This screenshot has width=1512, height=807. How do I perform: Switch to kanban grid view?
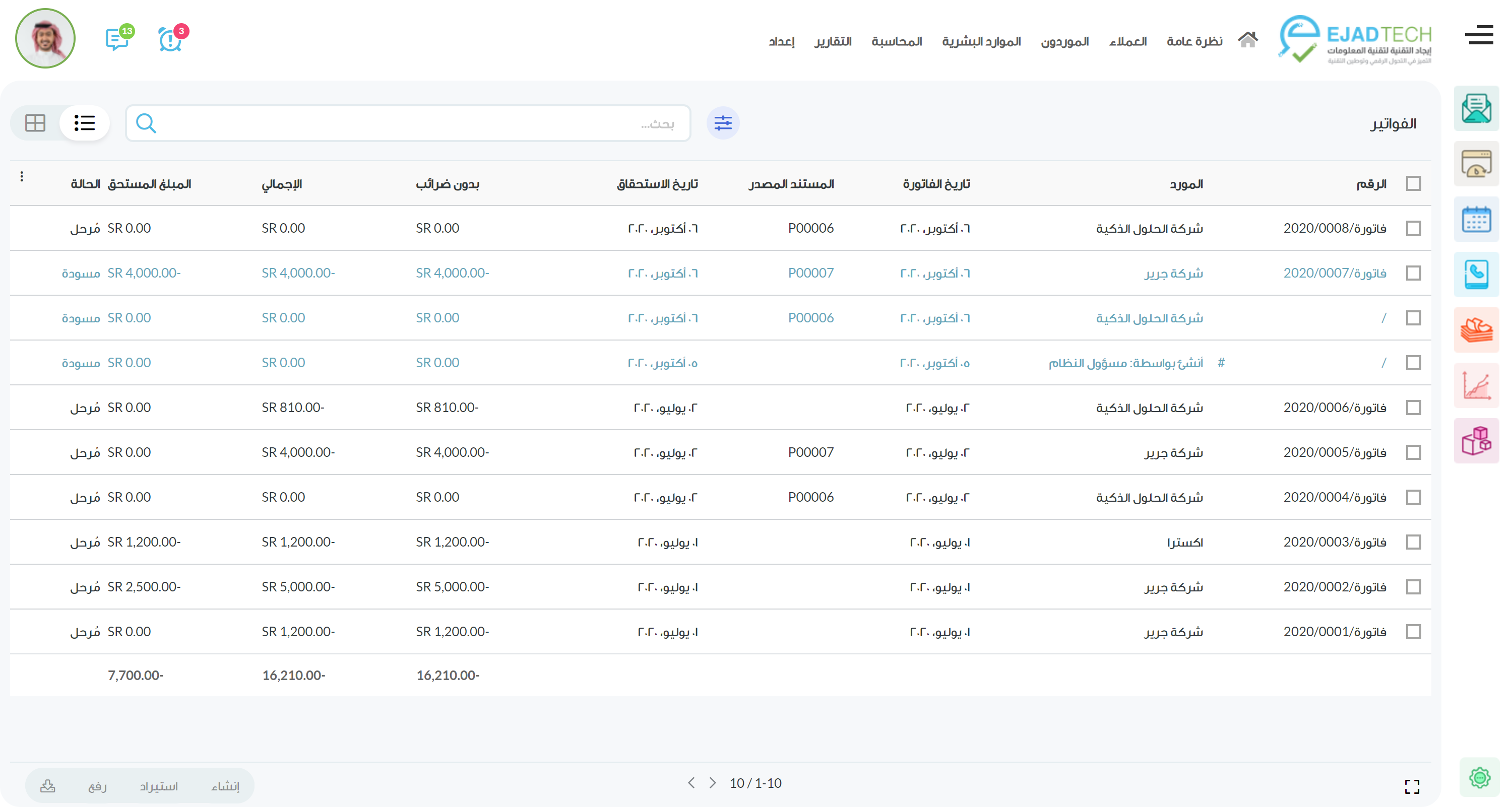click(35, 123)
